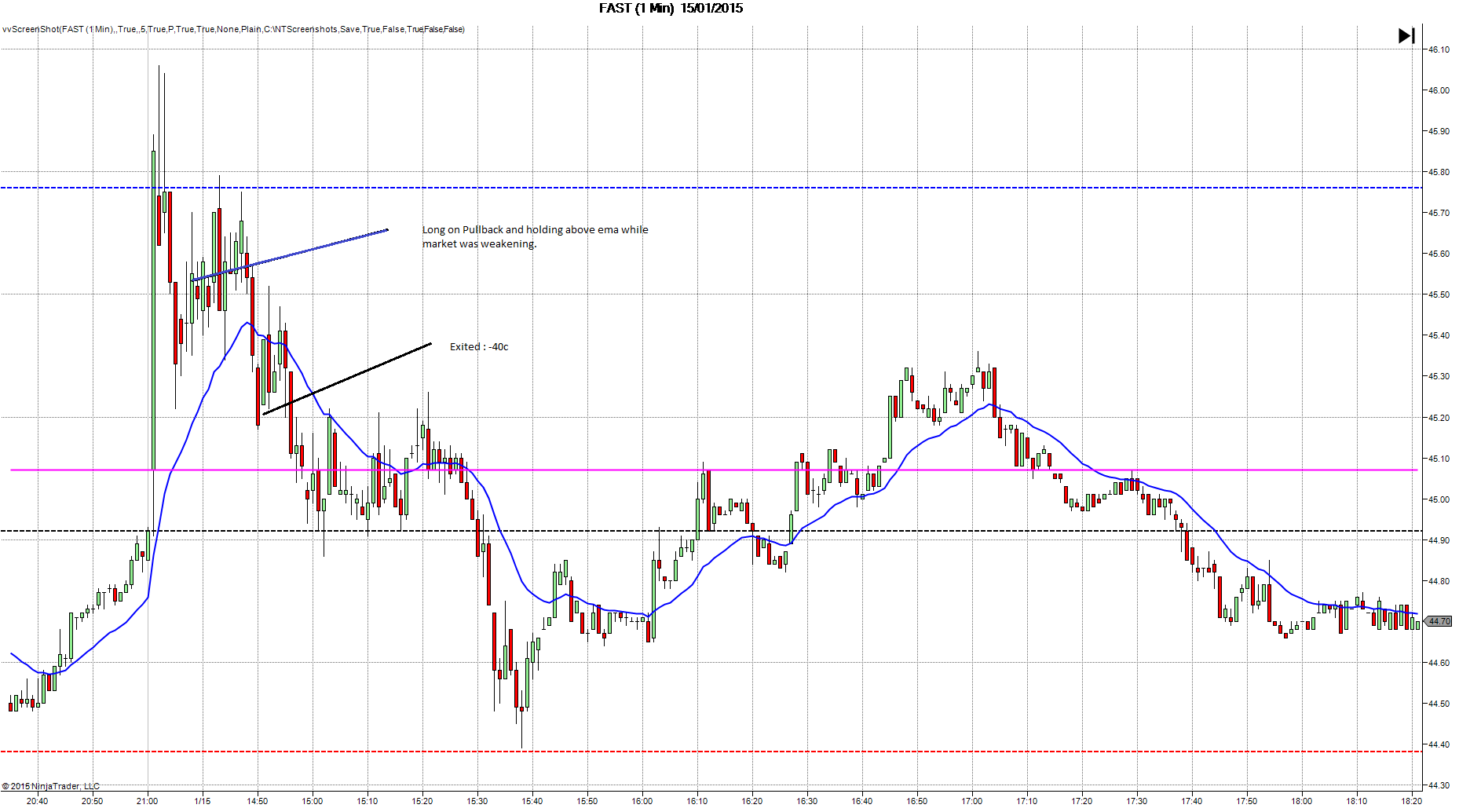Image resolution: width=1459 pixels, height=812 pixels.
Task: Select the magenta horizontal line near 45.07
Action: (x=714, y=470)
